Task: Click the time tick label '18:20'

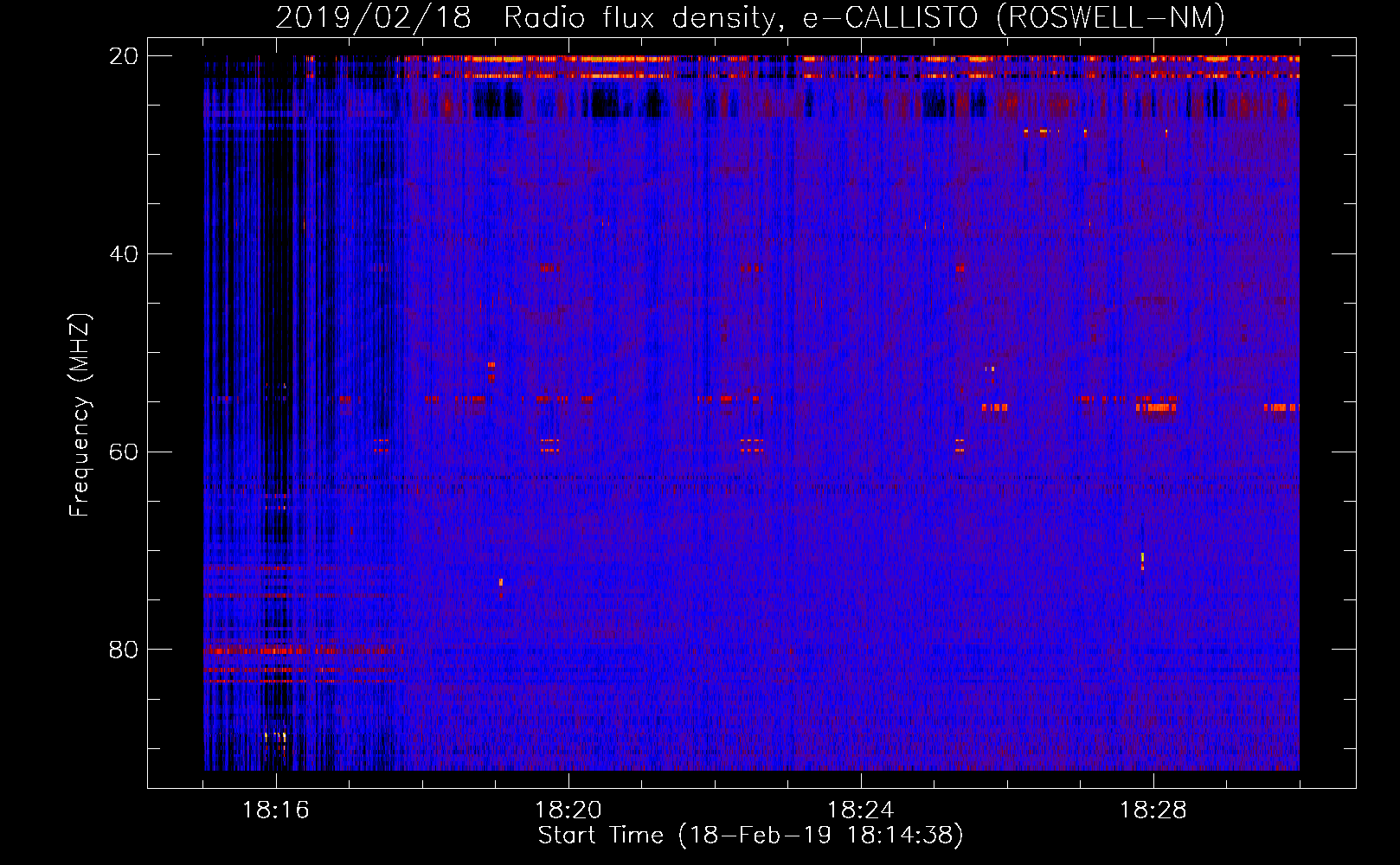Action: 568,811
